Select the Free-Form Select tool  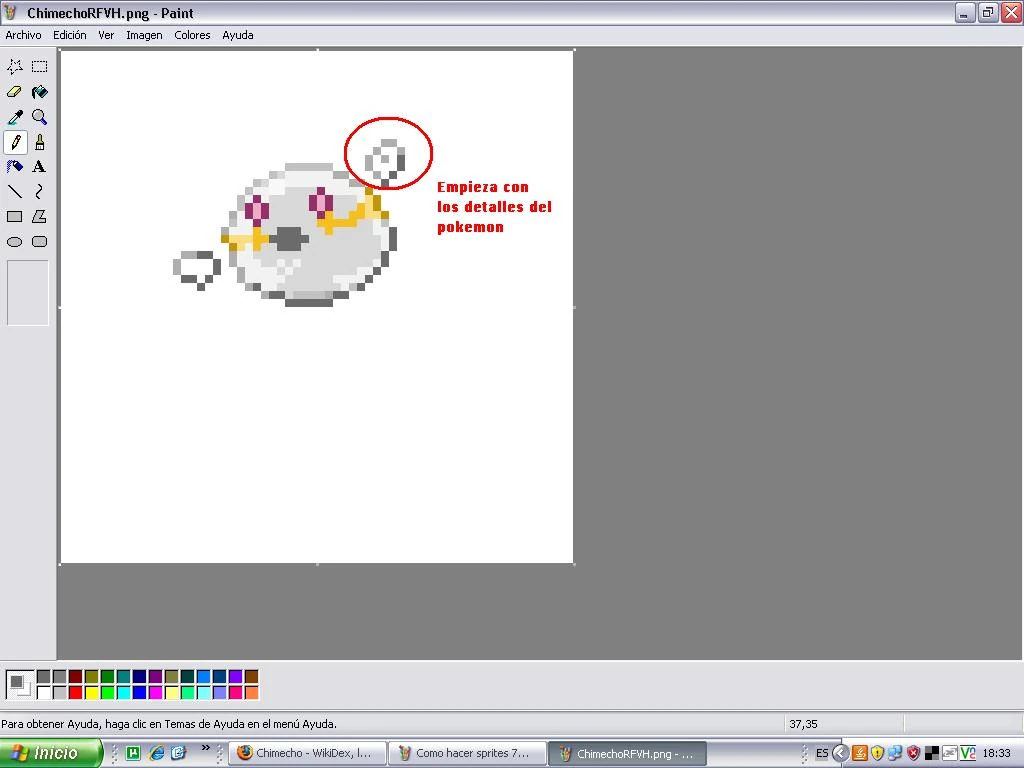(x=15, y=67)
